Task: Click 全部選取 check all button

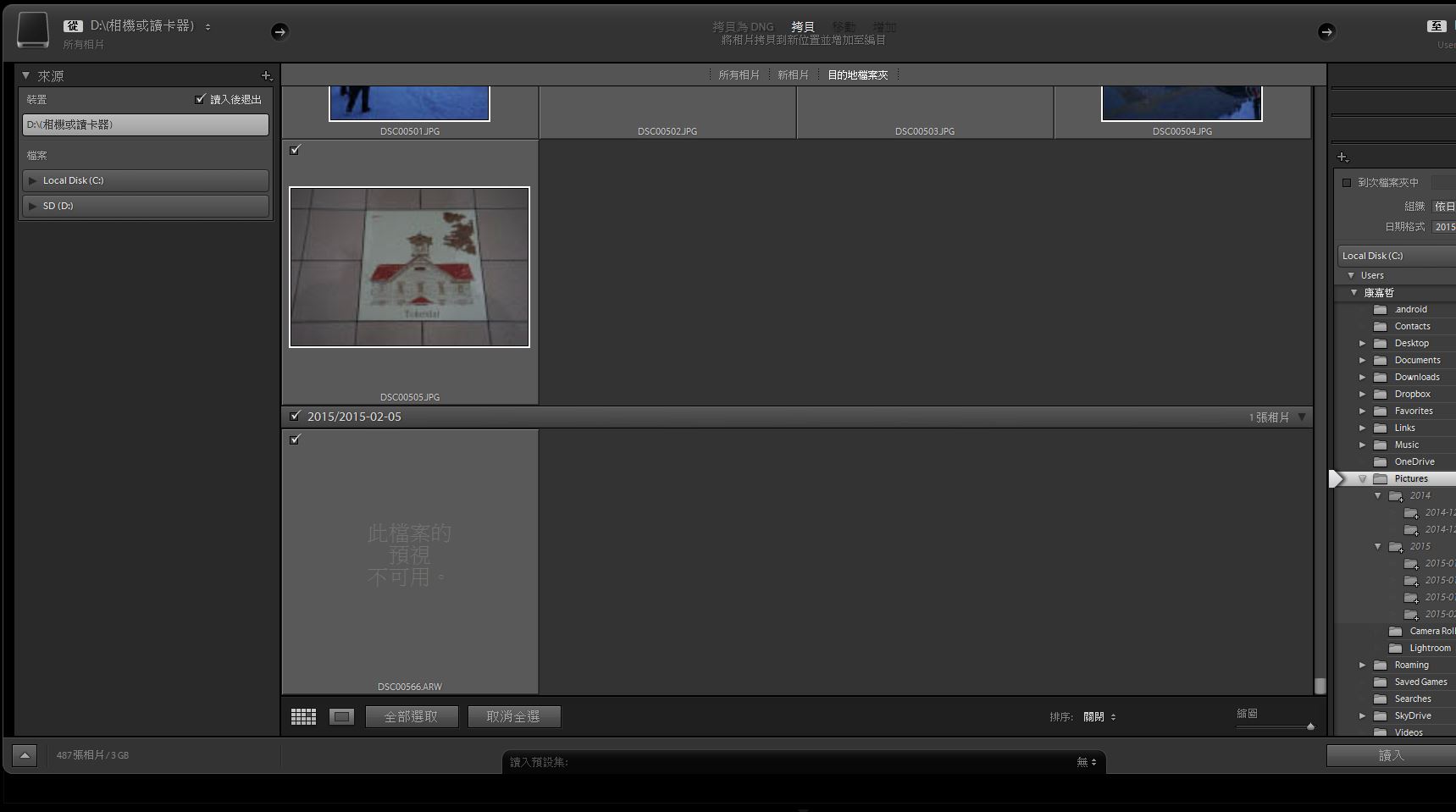Action: tap(412, 716)
